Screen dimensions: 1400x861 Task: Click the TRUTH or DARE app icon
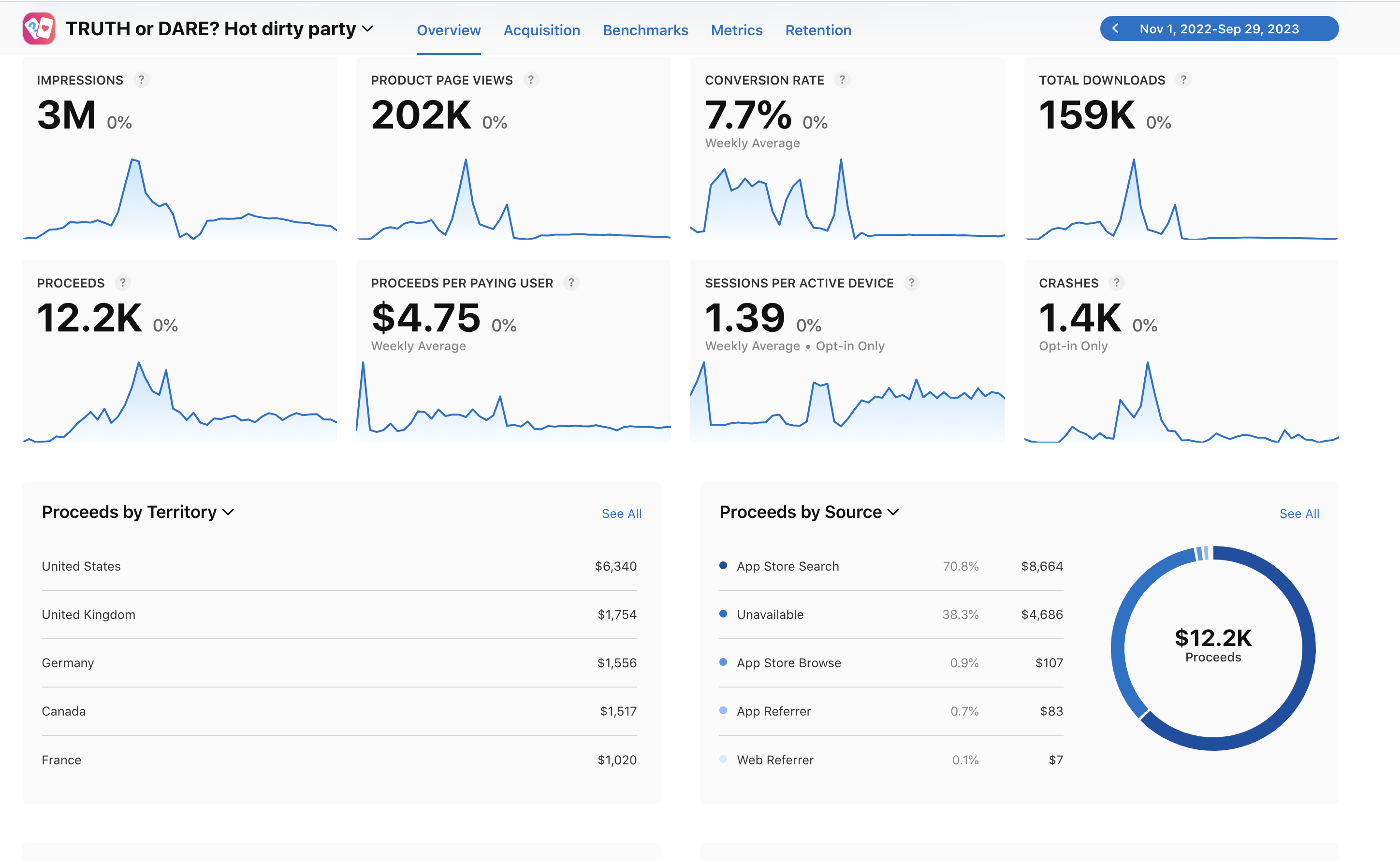(39, 29)
